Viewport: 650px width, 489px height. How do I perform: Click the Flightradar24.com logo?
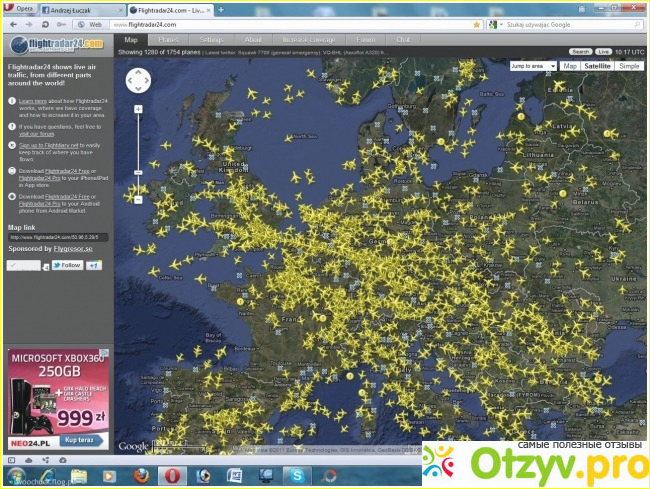tap(56, 44)
